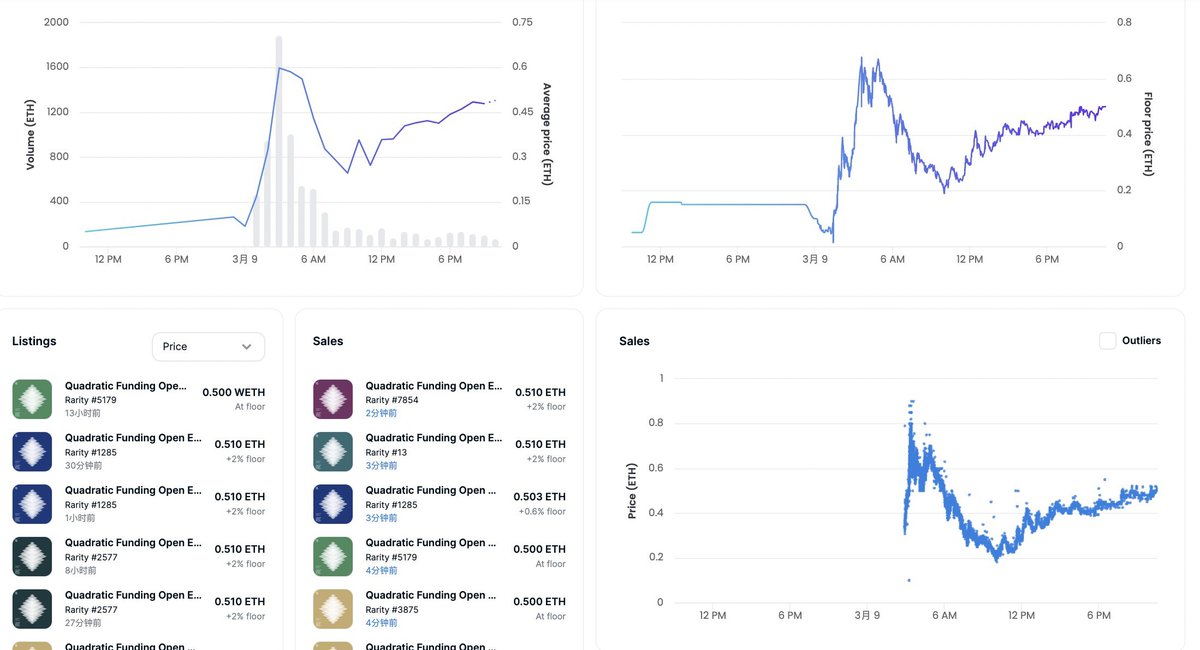Viewport: 1200px width, 650px height.
Task: Open thumbnail of listing Rarity #2577 listed 27分钟前
Action: pyautogui.click(x=32, y=609)
